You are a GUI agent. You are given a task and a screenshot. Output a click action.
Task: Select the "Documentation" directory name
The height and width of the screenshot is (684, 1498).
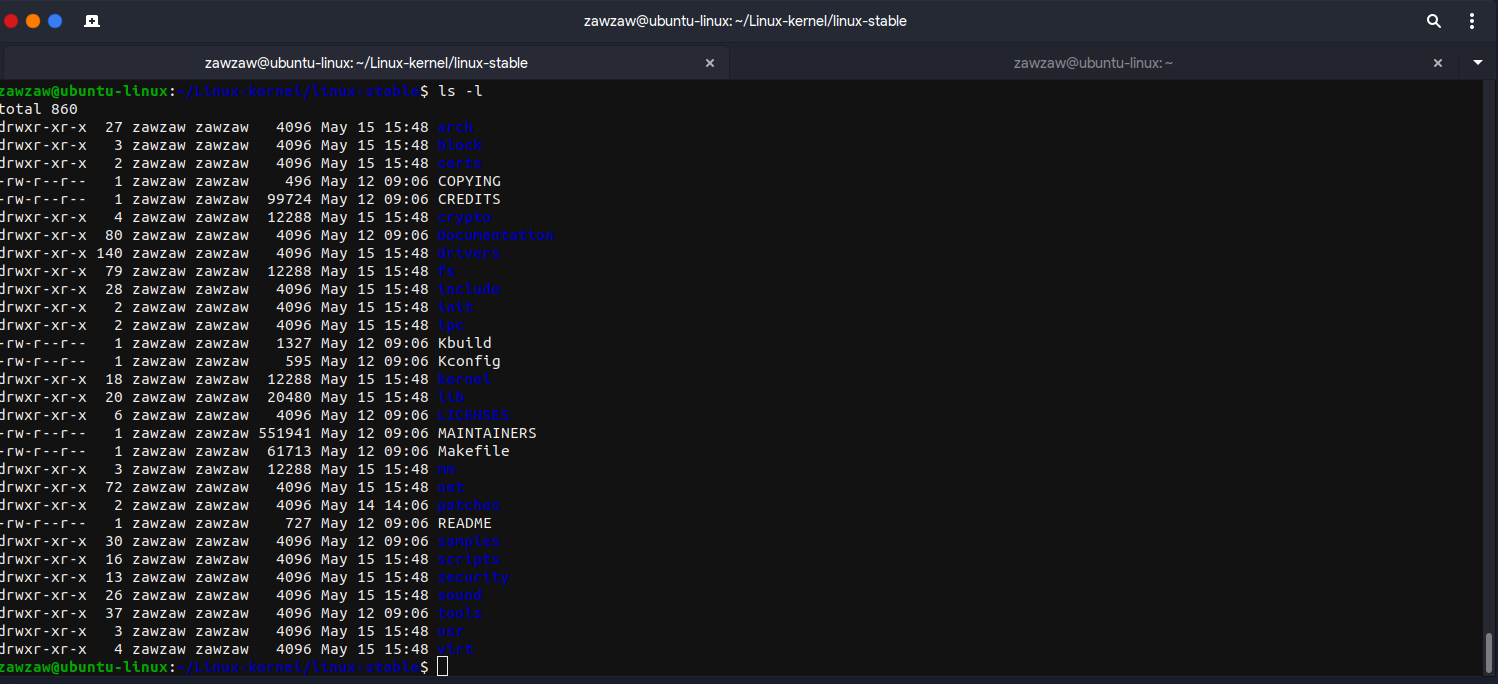pos(496,235)
